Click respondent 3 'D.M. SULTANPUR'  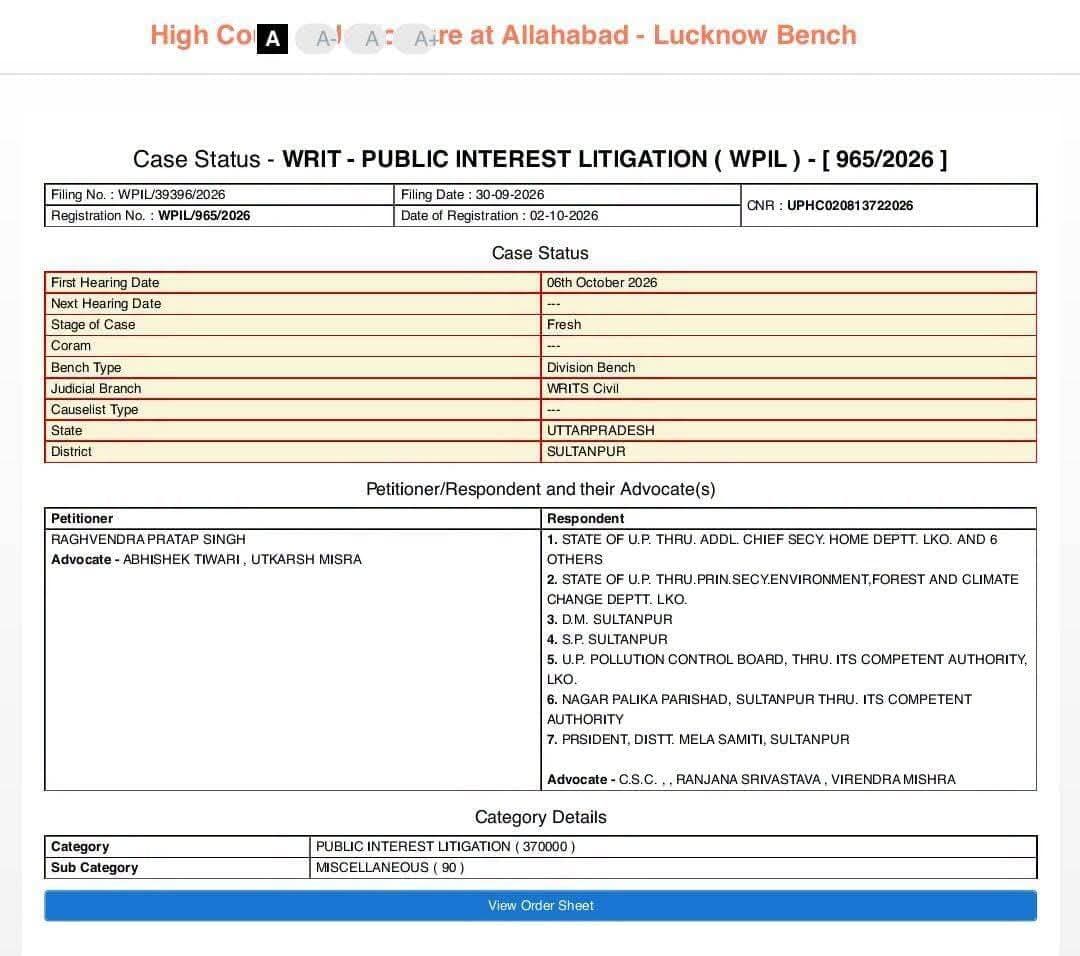(610, 619)
